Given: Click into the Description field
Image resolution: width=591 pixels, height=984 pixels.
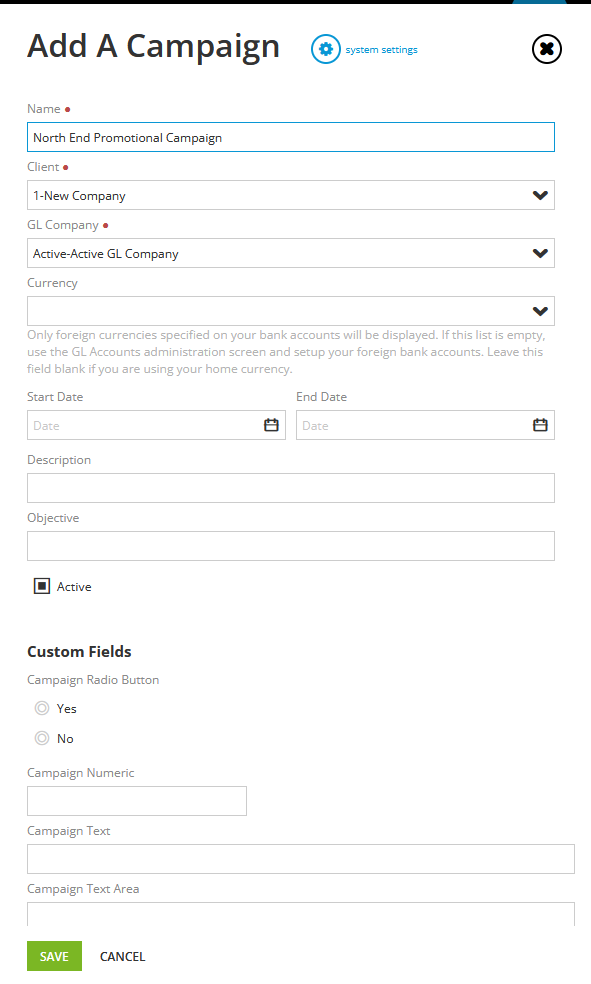Looking at the screenshot, I should click(290, 488).
